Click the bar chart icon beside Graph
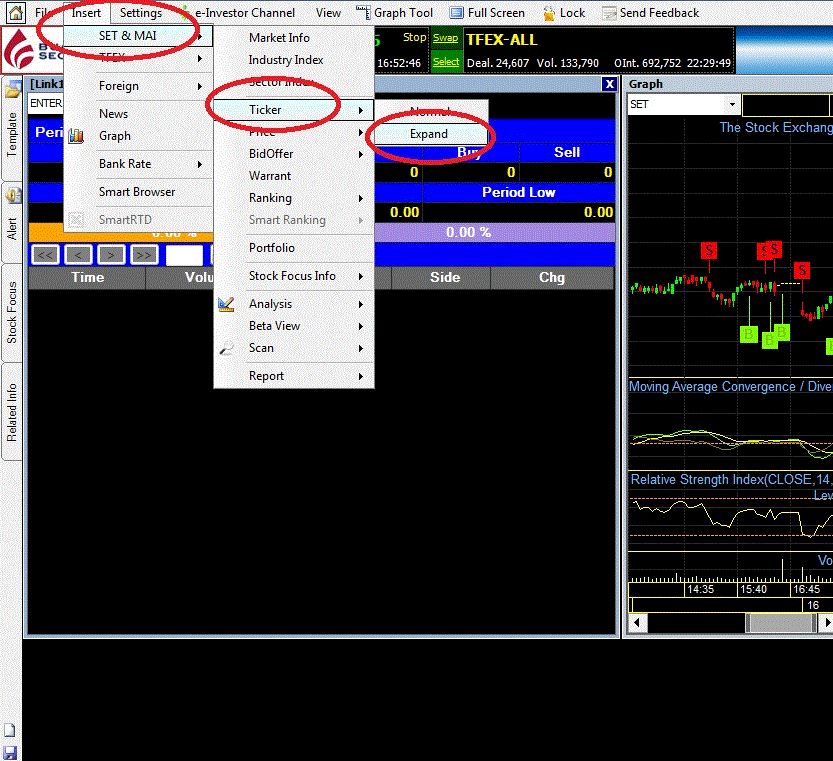Viewport: 833px width, 761px height. click(x=76, y=136)
